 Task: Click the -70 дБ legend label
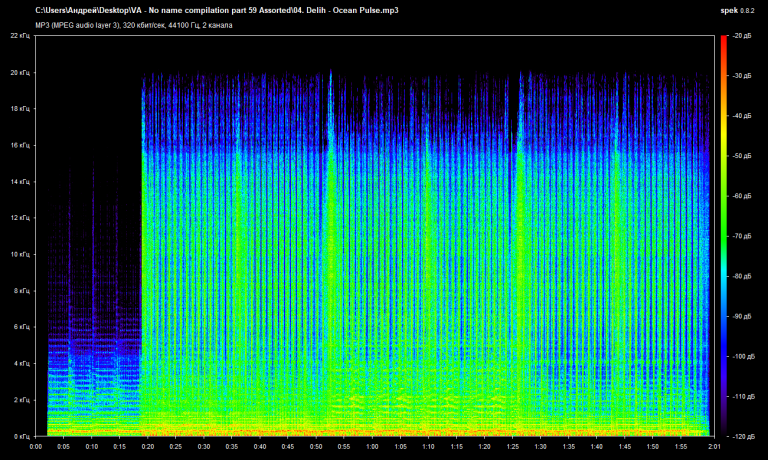[742, 236]
